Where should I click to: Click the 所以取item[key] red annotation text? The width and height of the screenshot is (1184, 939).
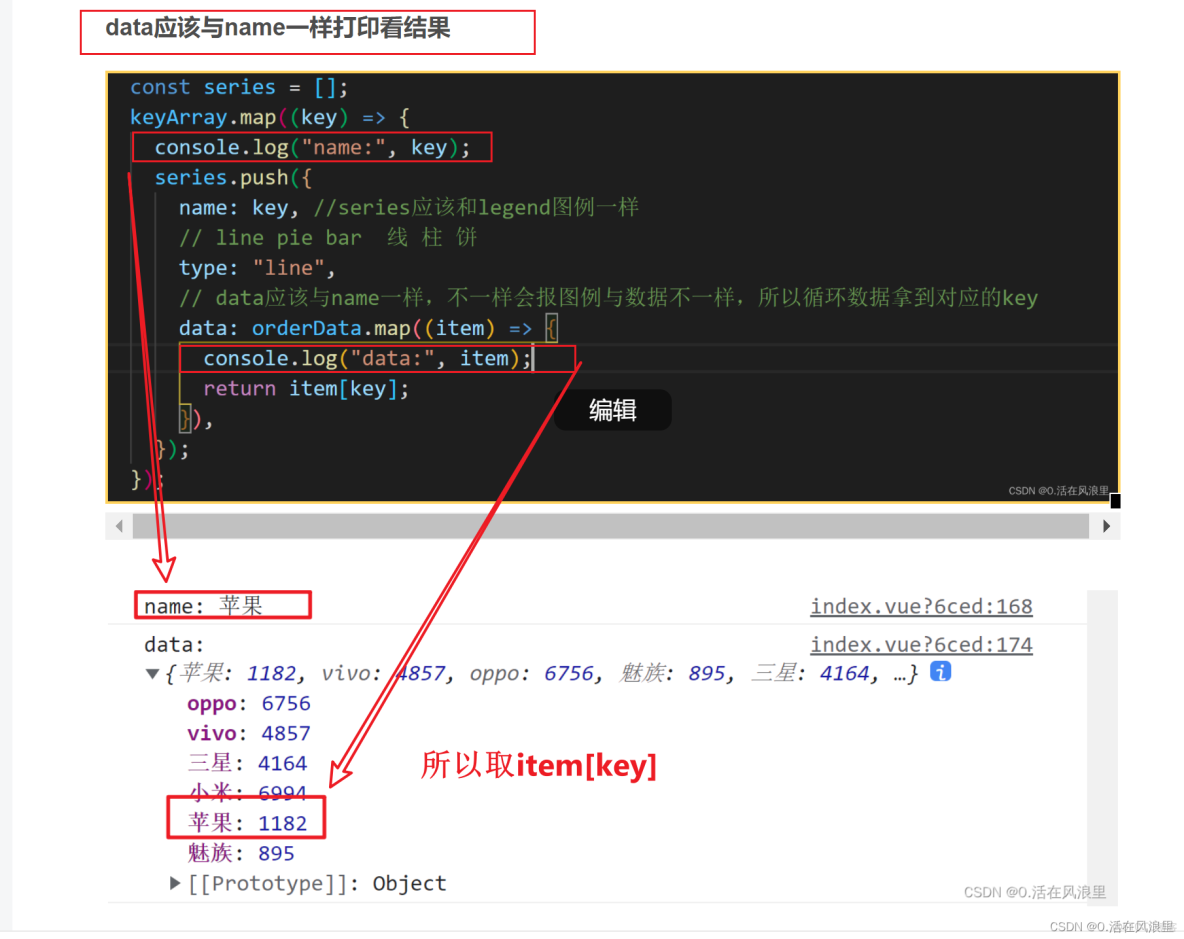tap(540, 765)
